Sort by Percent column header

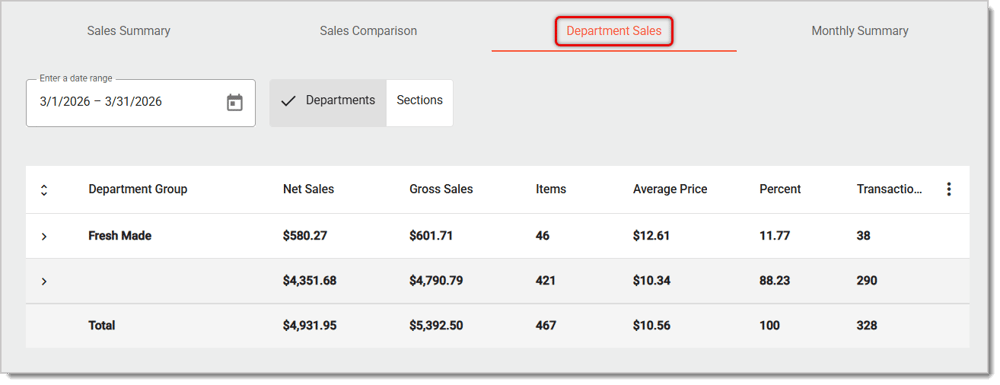click(780, 189)
